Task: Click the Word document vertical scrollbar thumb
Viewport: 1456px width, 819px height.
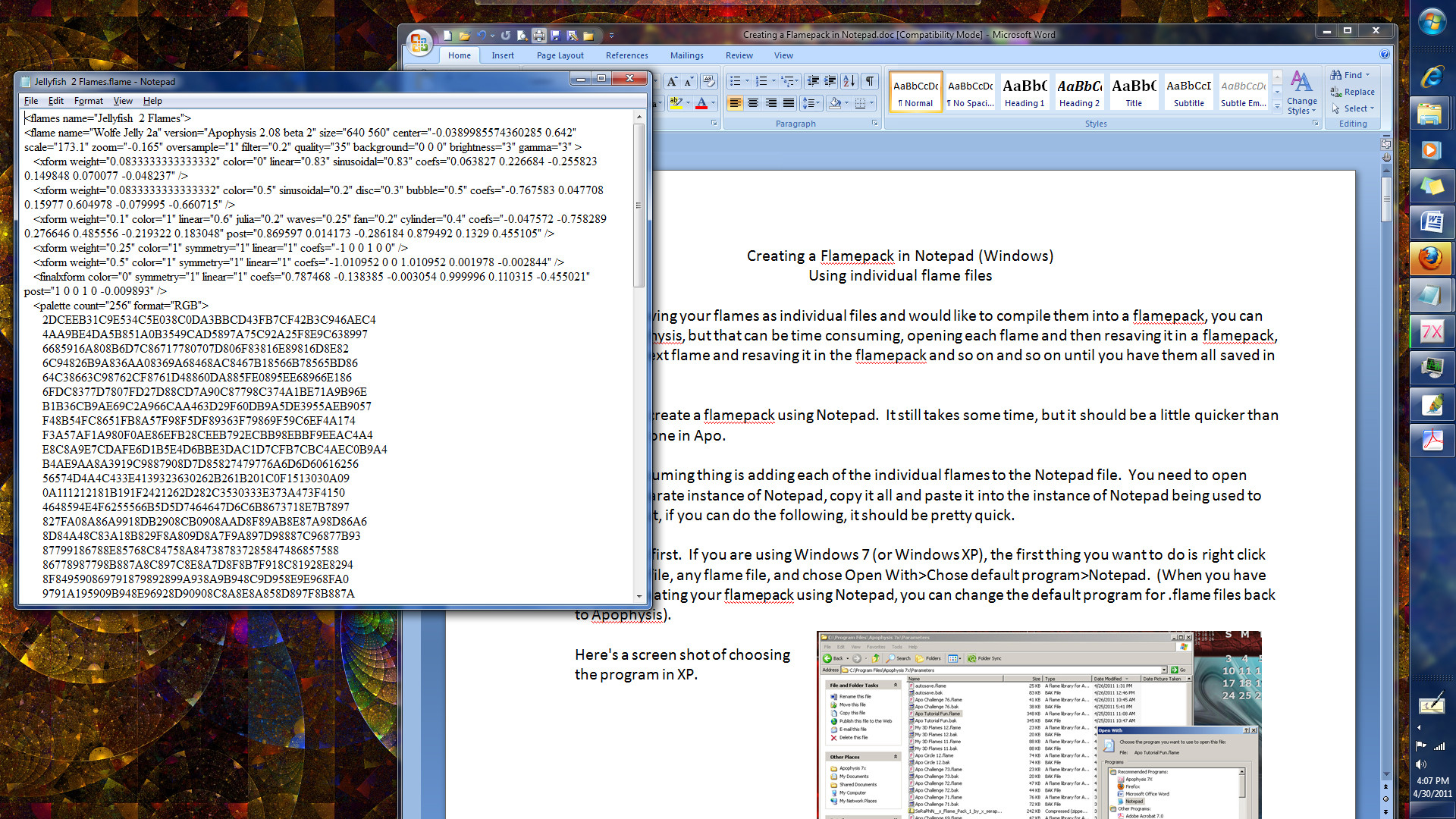Action: tap(1385, 199)
